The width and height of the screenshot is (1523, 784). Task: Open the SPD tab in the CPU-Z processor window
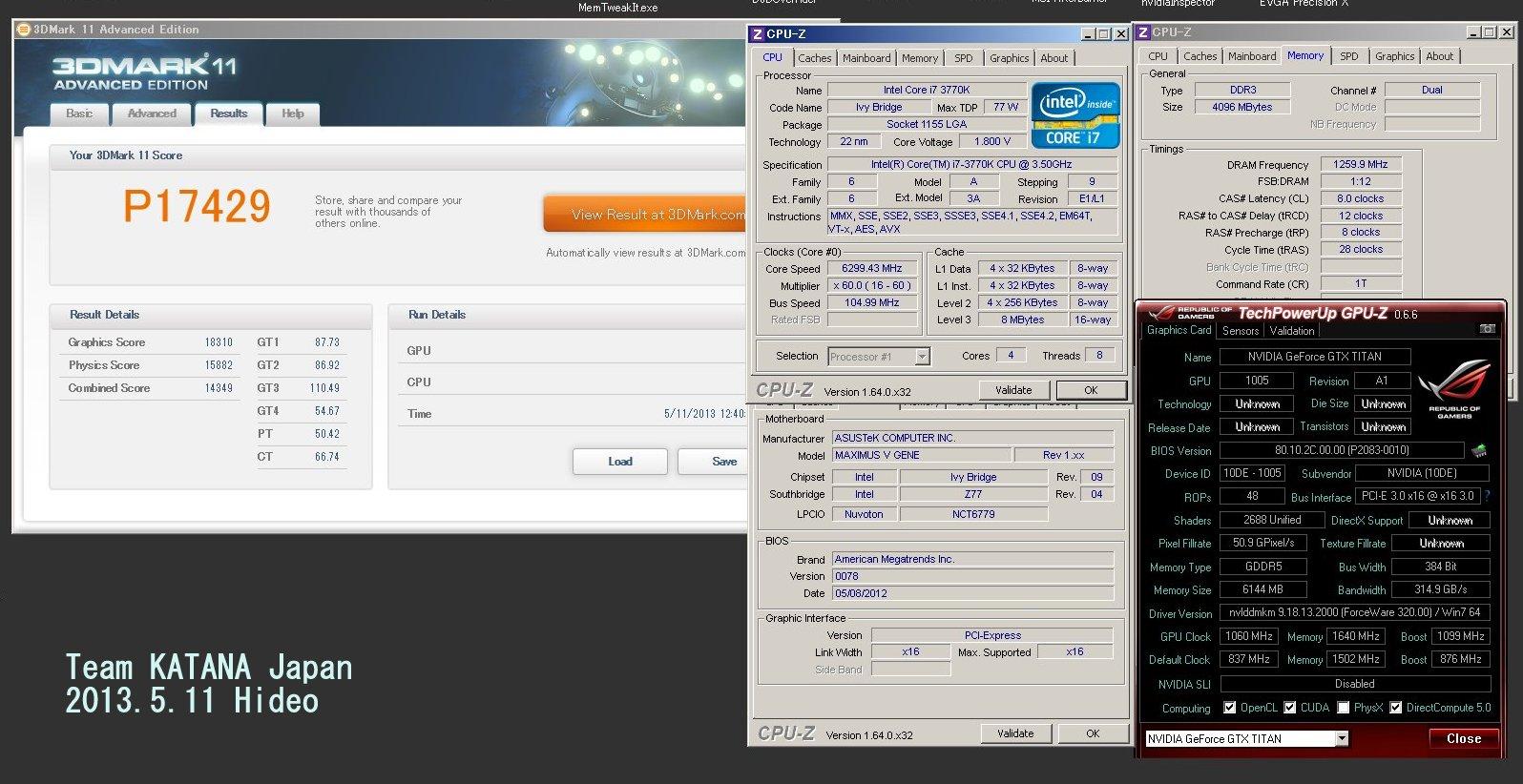[x=964, y=58]
